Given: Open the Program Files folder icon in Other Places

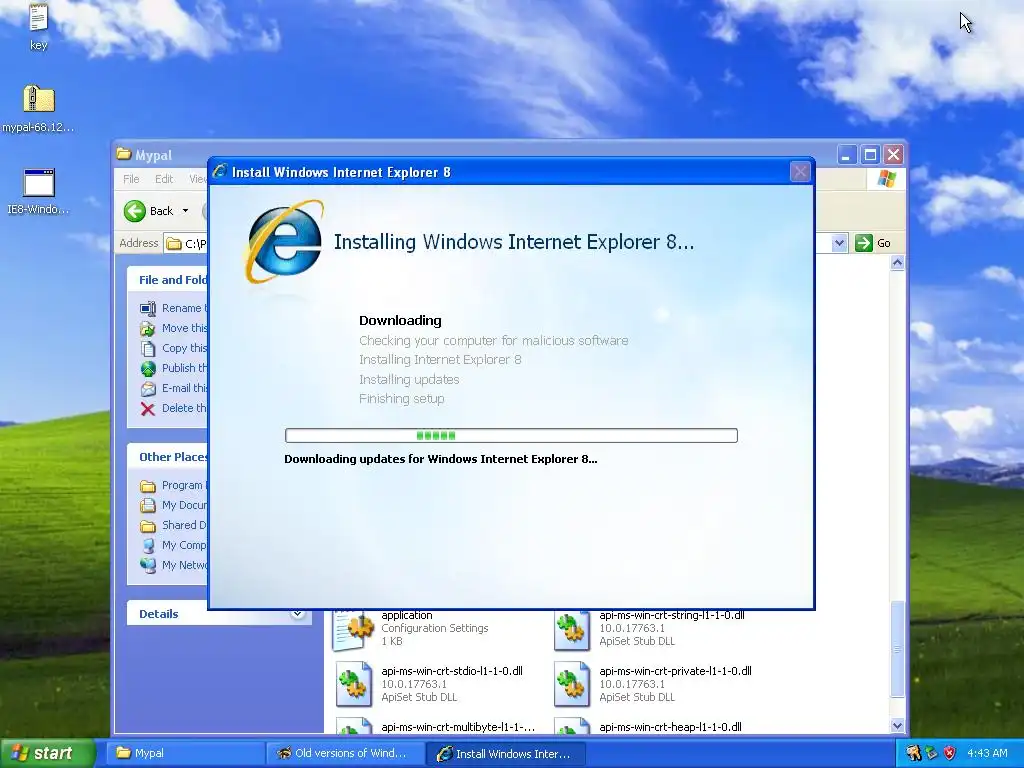Looking at the screenshot, I should tap(148, 486).
